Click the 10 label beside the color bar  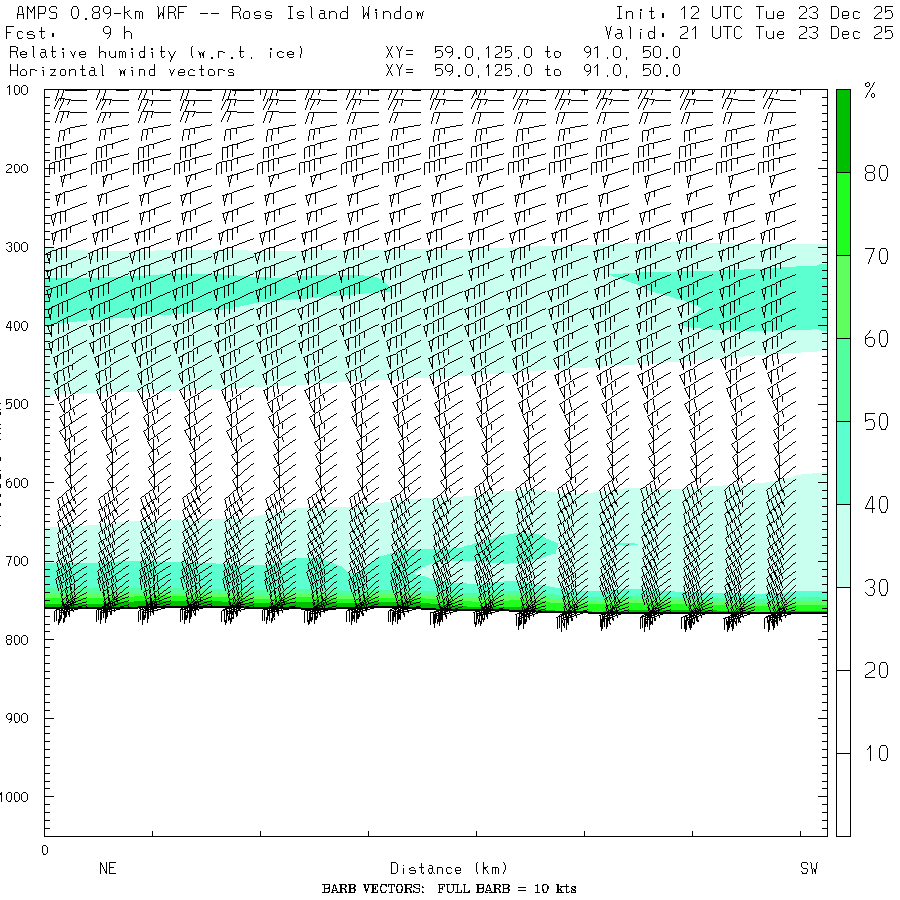(x=876, y=753)
